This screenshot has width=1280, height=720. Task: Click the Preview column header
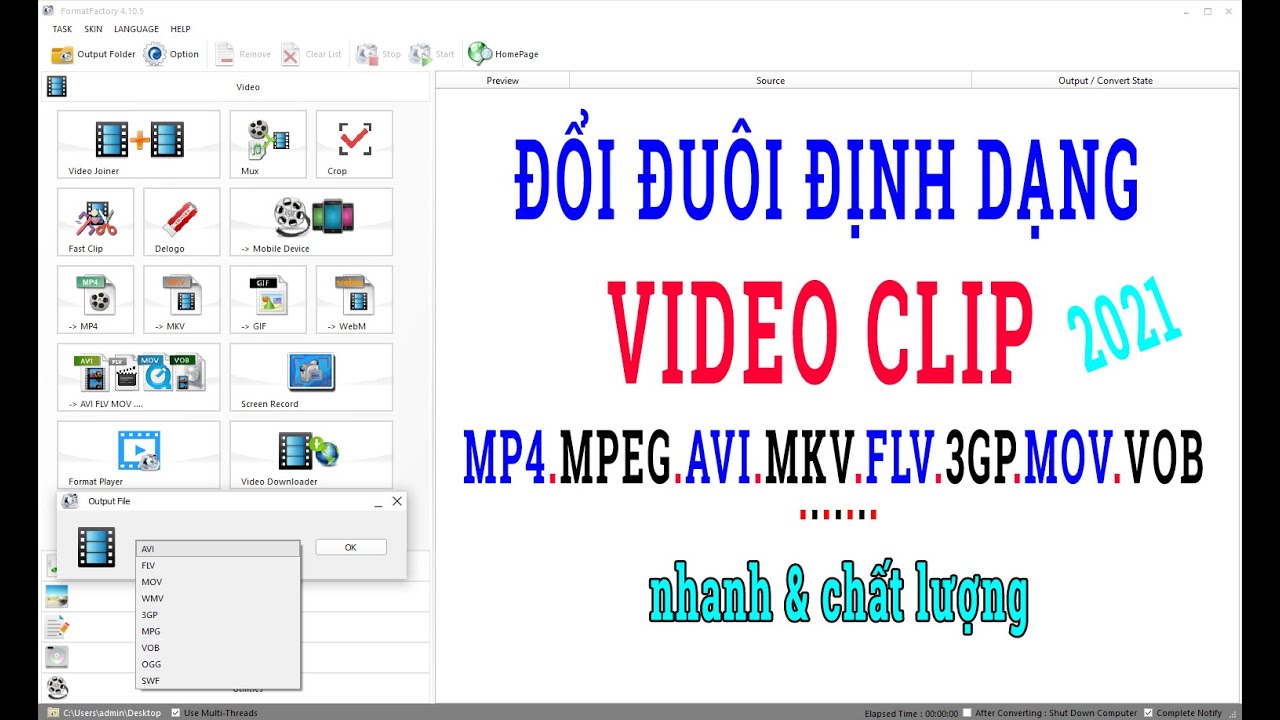[503, 81]
